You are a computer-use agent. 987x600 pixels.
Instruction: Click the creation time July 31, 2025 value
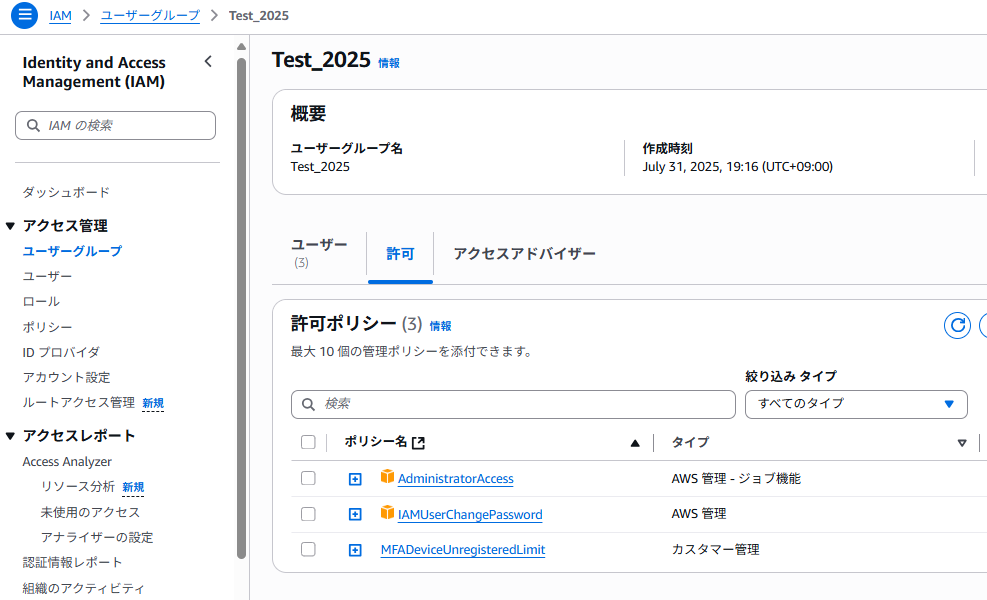click(x=737, y=167)
